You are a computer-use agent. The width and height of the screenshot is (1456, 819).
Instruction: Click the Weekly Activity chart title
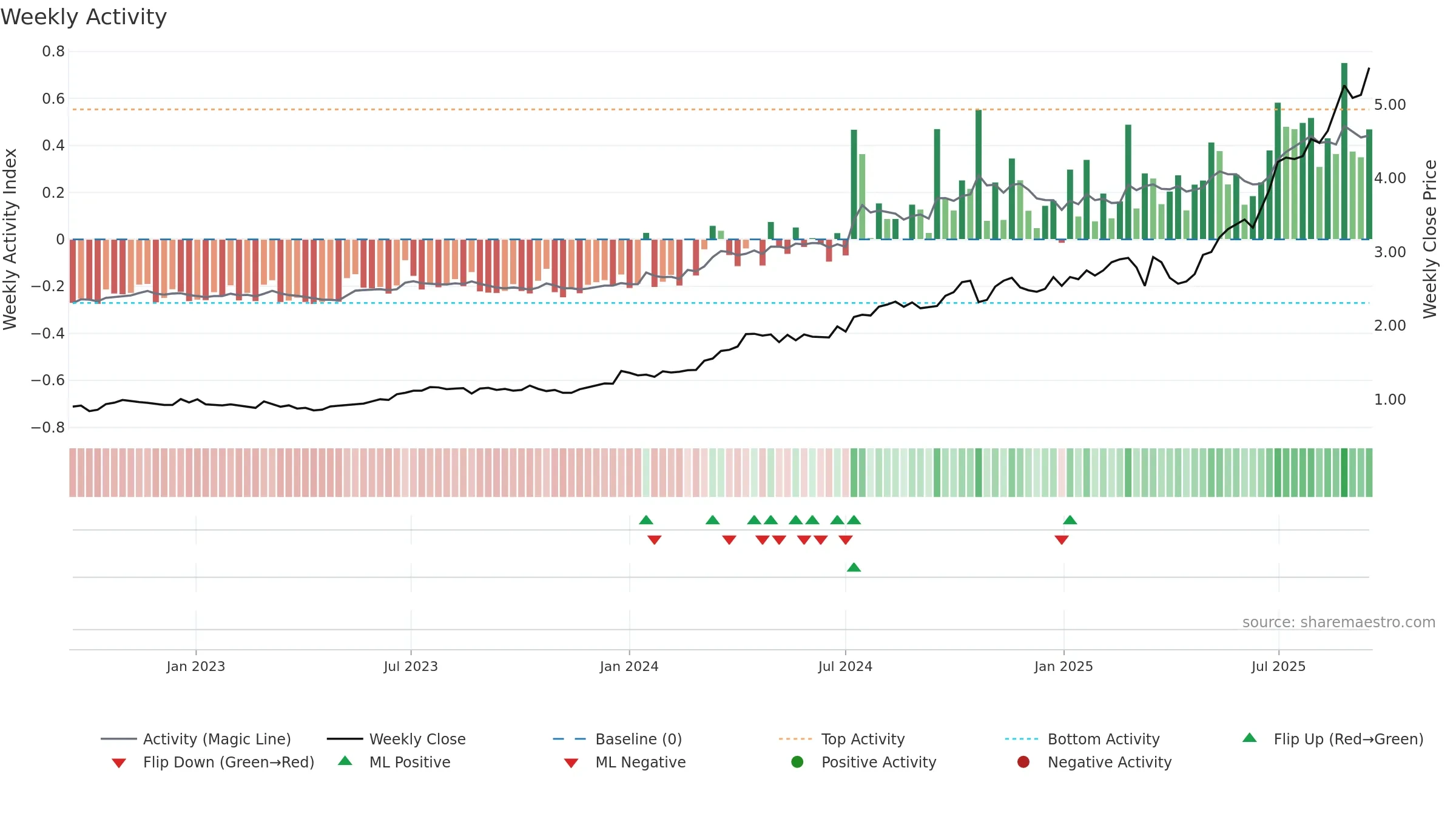click(84, 17)
